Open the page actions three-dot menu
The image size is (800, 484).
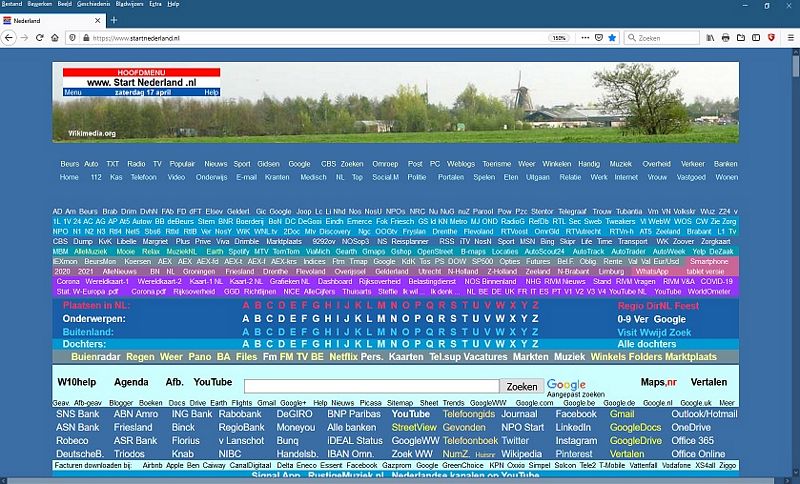click(585, 38)
